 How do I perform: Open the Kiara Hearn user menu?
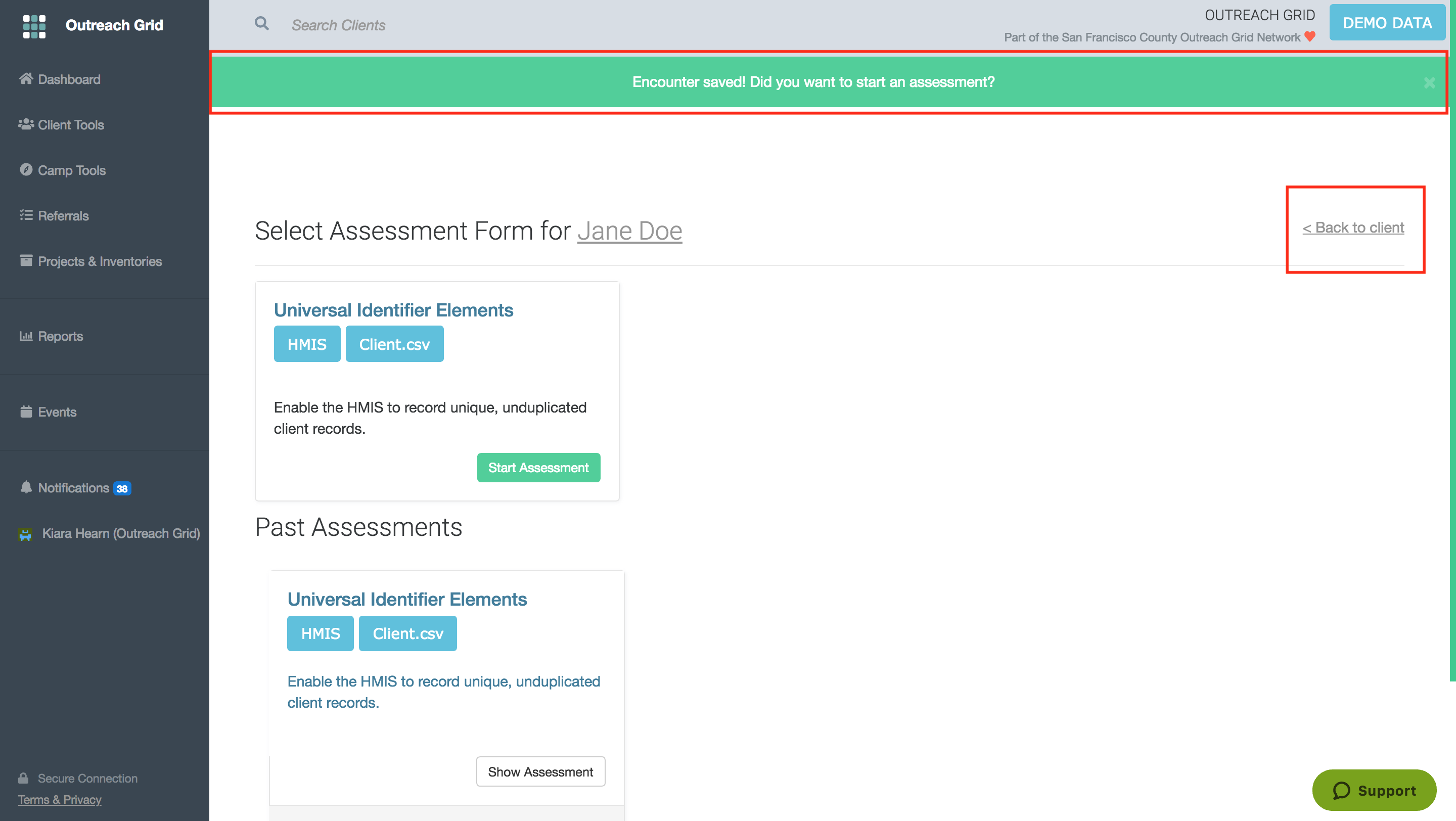(120, 533)
